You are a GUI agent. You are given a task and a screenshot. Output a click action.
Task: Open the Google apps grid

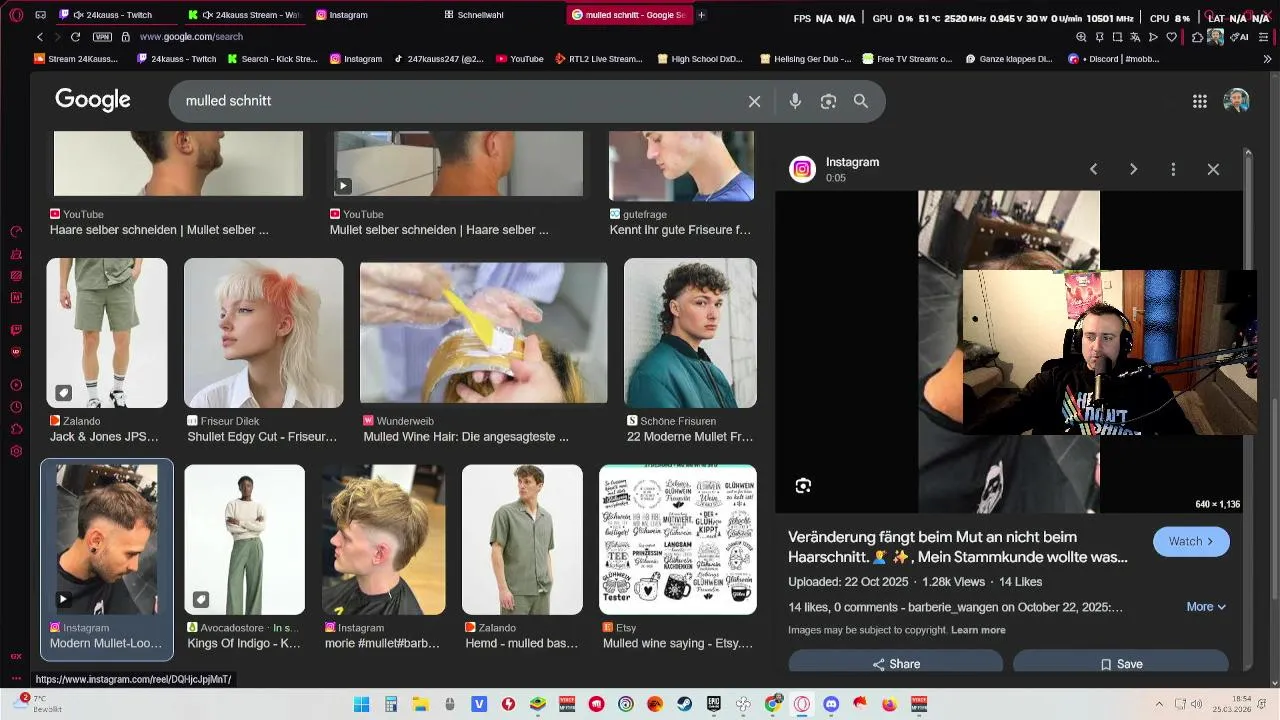click(1200, 101)
